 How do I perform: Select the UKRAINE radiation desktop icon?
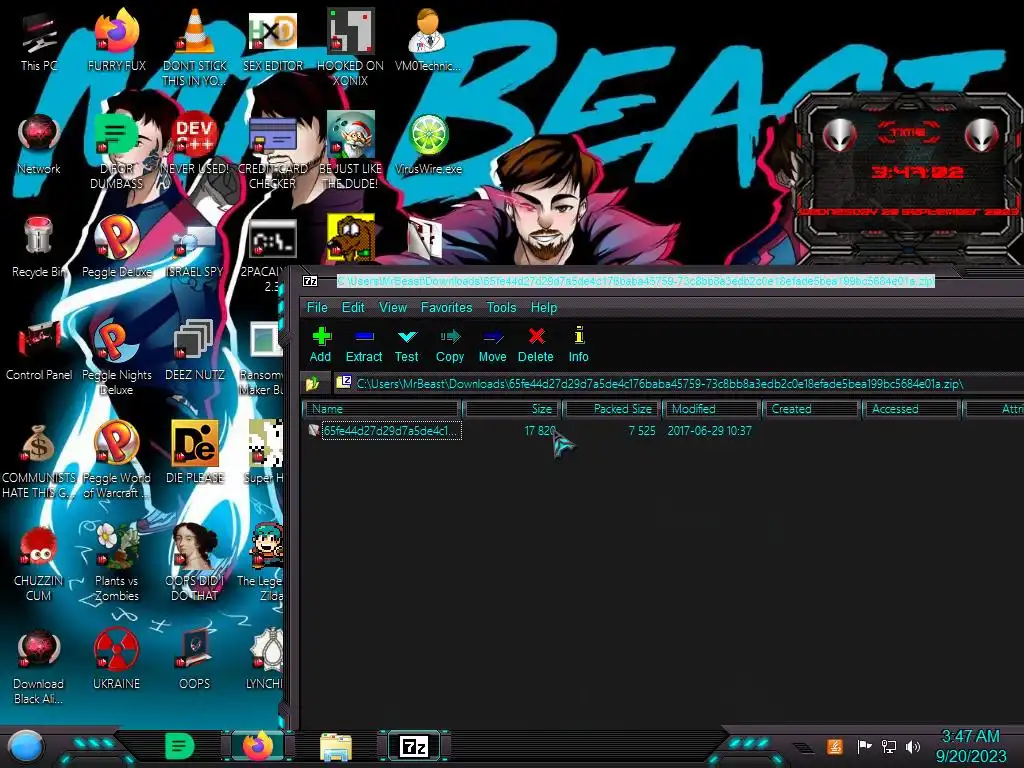[117, 660]
